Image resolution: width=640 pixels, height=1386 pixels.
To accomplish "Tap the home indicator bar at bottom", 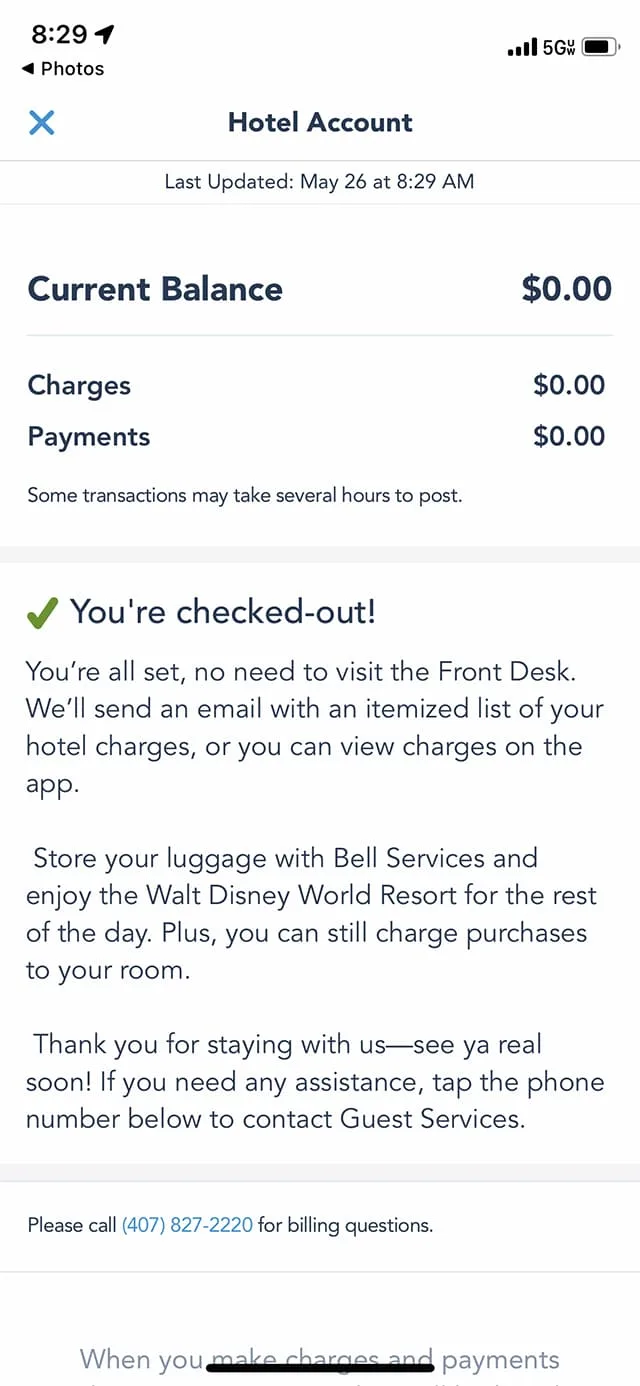I will pos(320,1366).
